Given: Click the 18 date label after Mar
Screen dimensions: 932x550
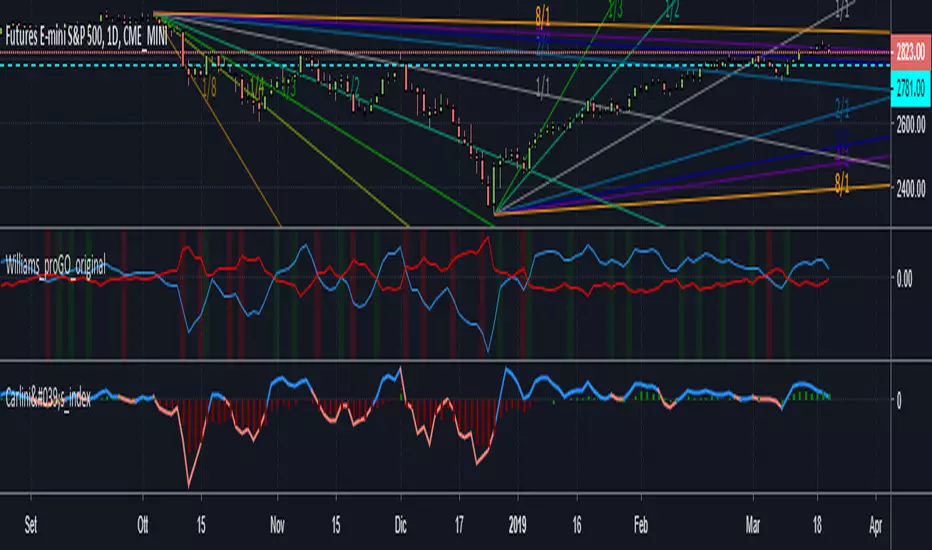Looking at the screenshot, I should pyautogui.click(x=817, y=525).
